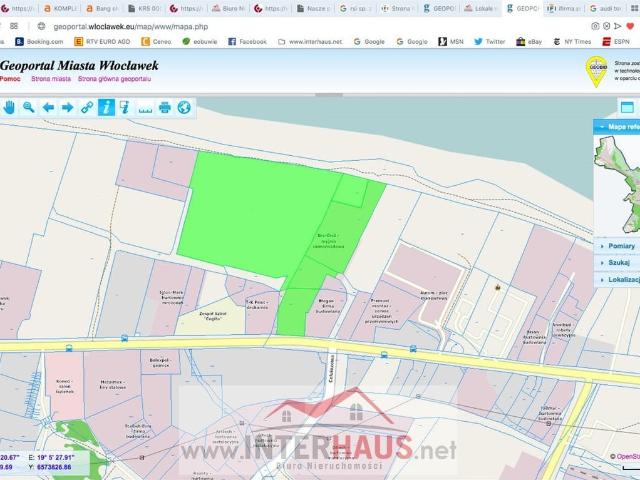Select the pan hand tool
The image size is (640, 480).
(9, 107)
